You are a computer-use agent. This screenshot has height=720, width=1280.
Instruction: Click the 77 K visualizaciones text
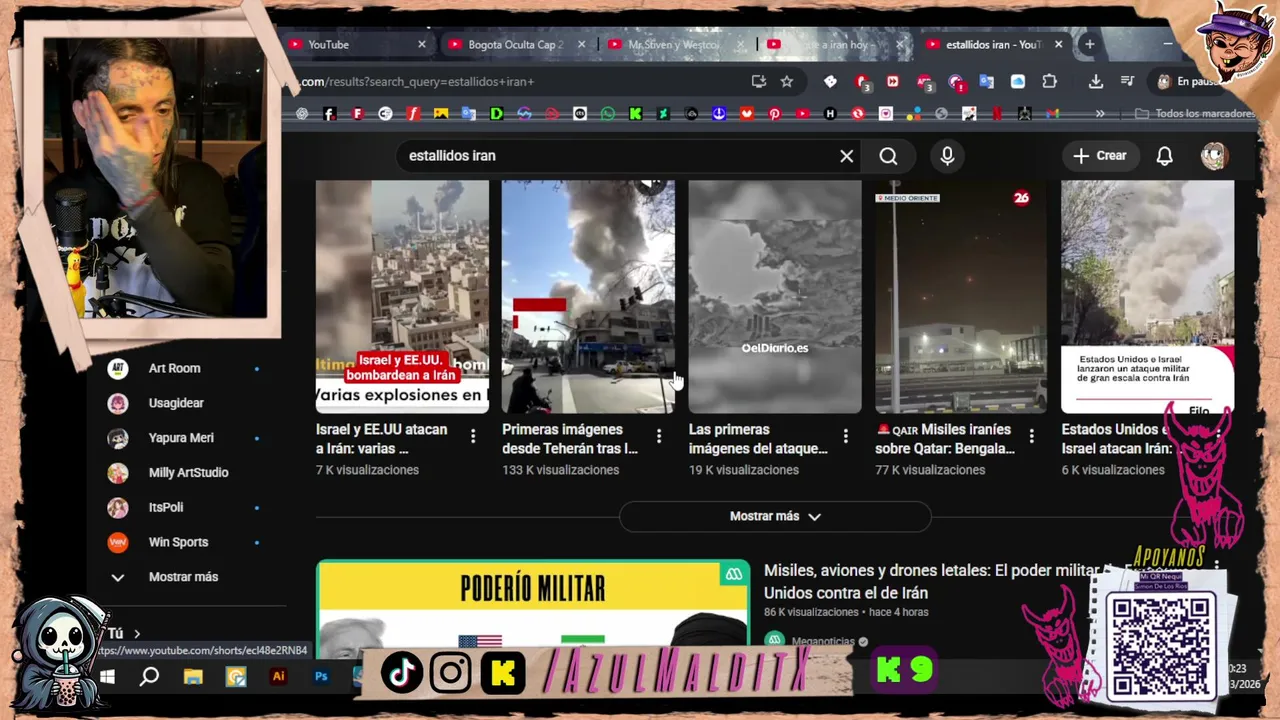coord(931,470)
